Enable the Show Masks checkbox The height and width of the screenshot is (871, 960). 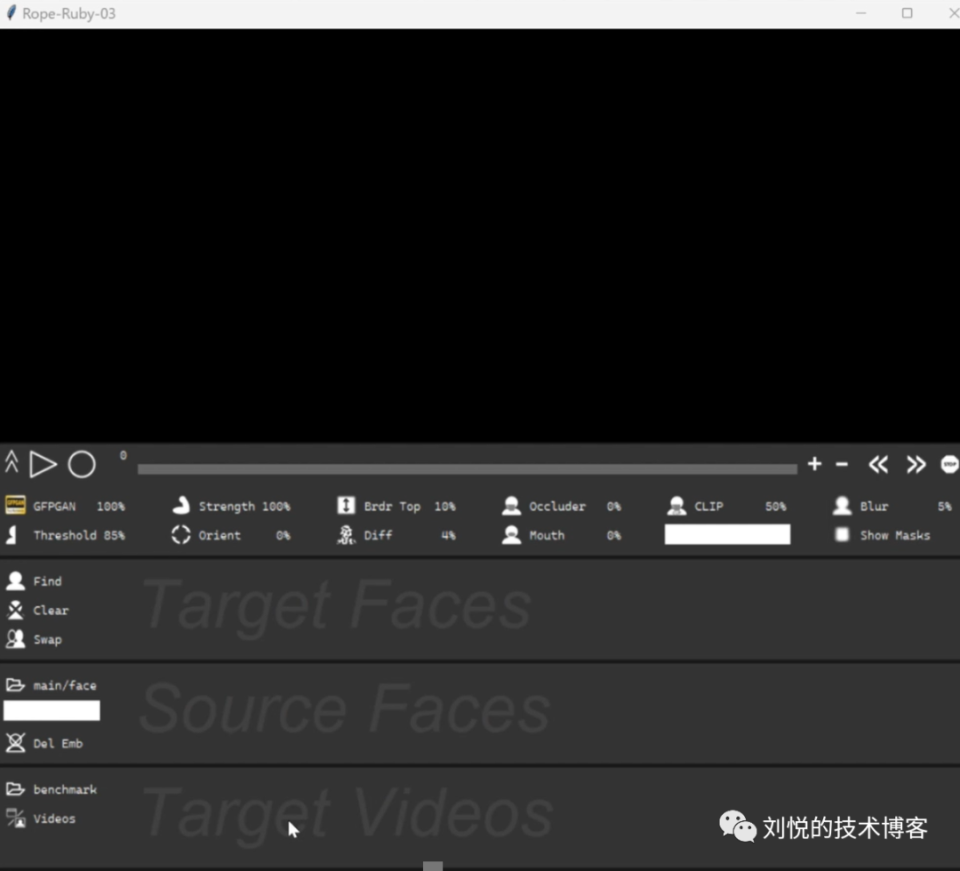[842, 534]
